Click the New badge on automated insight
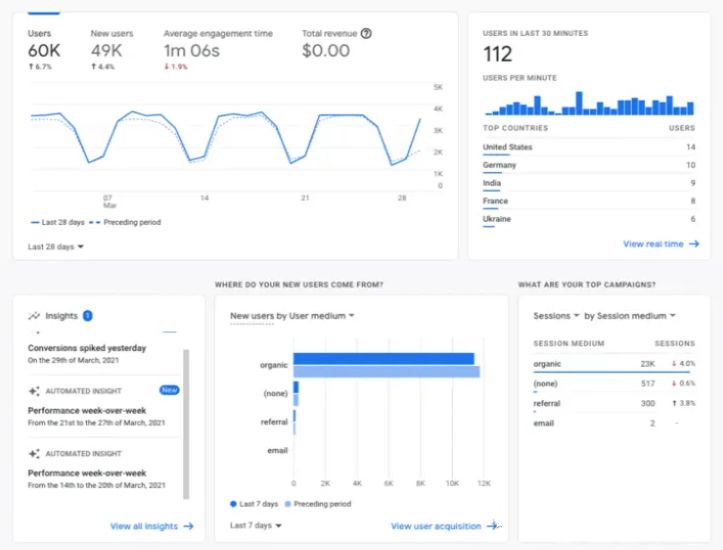 [x=169, y=390]
